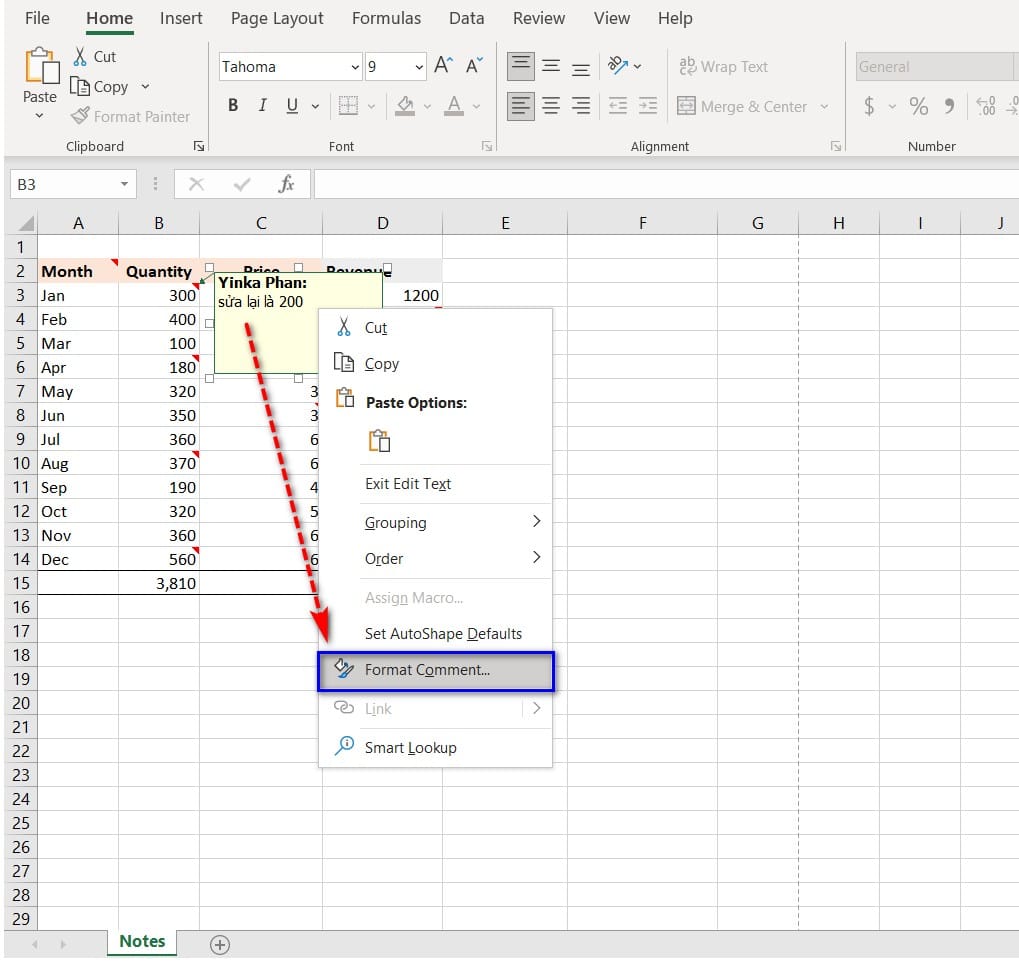Toggle Align Right alignment

coord(581,106)
